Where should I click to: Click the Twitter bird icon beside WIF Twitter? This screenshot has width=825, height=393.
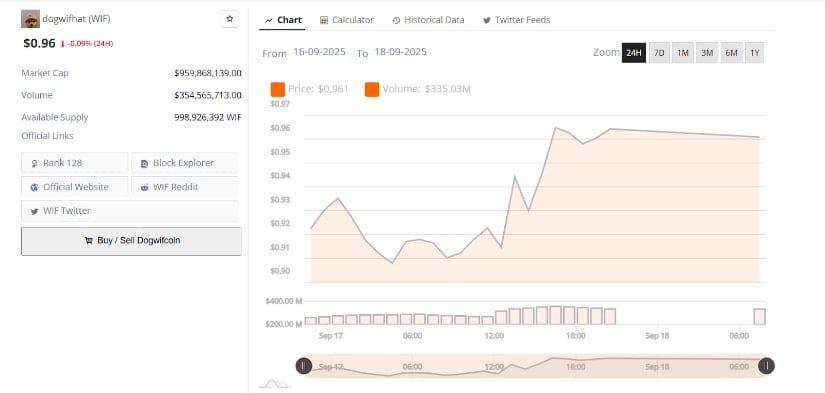tap(35, 211)
